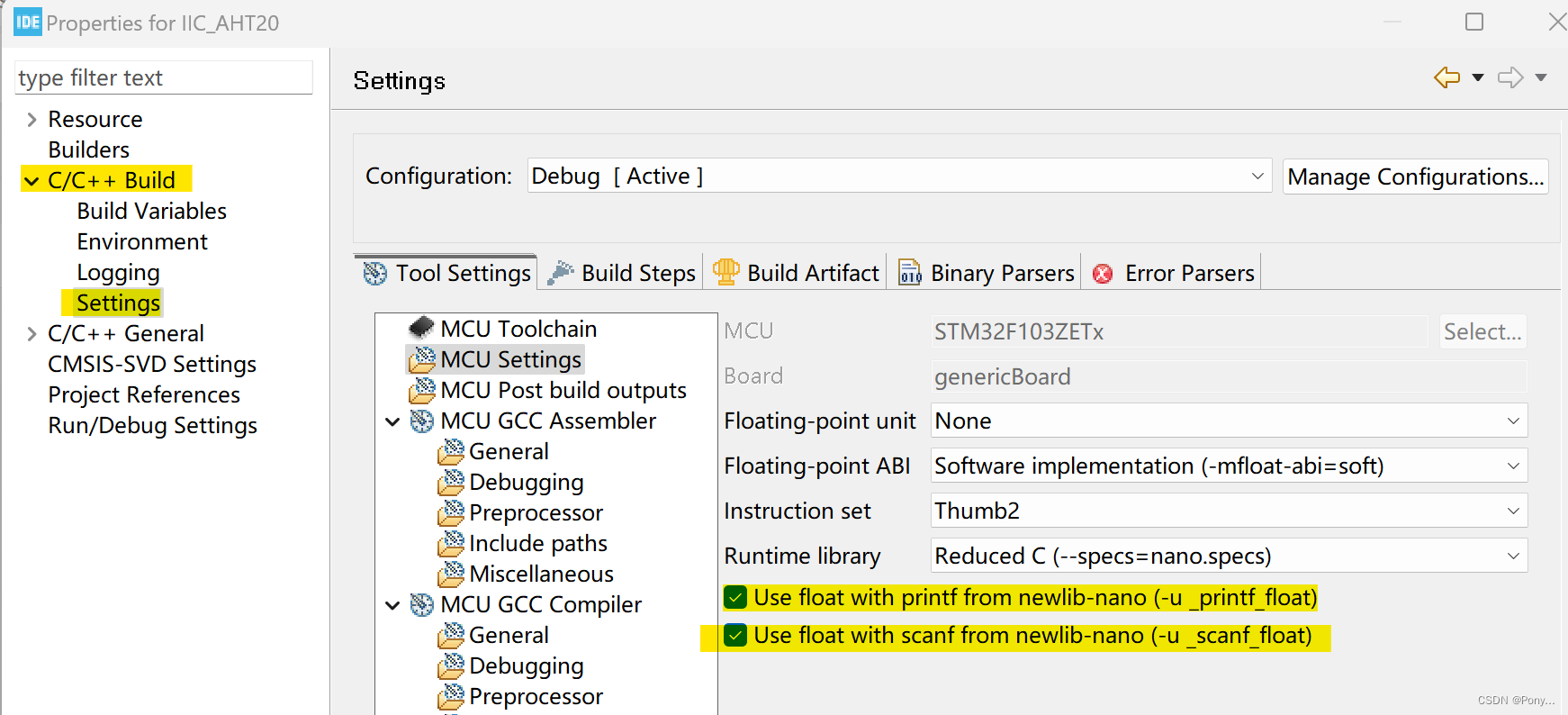This screenshot has height=715, width=1568.
Task: Click the Manage Configurations button
Action: coord(1415,176)
